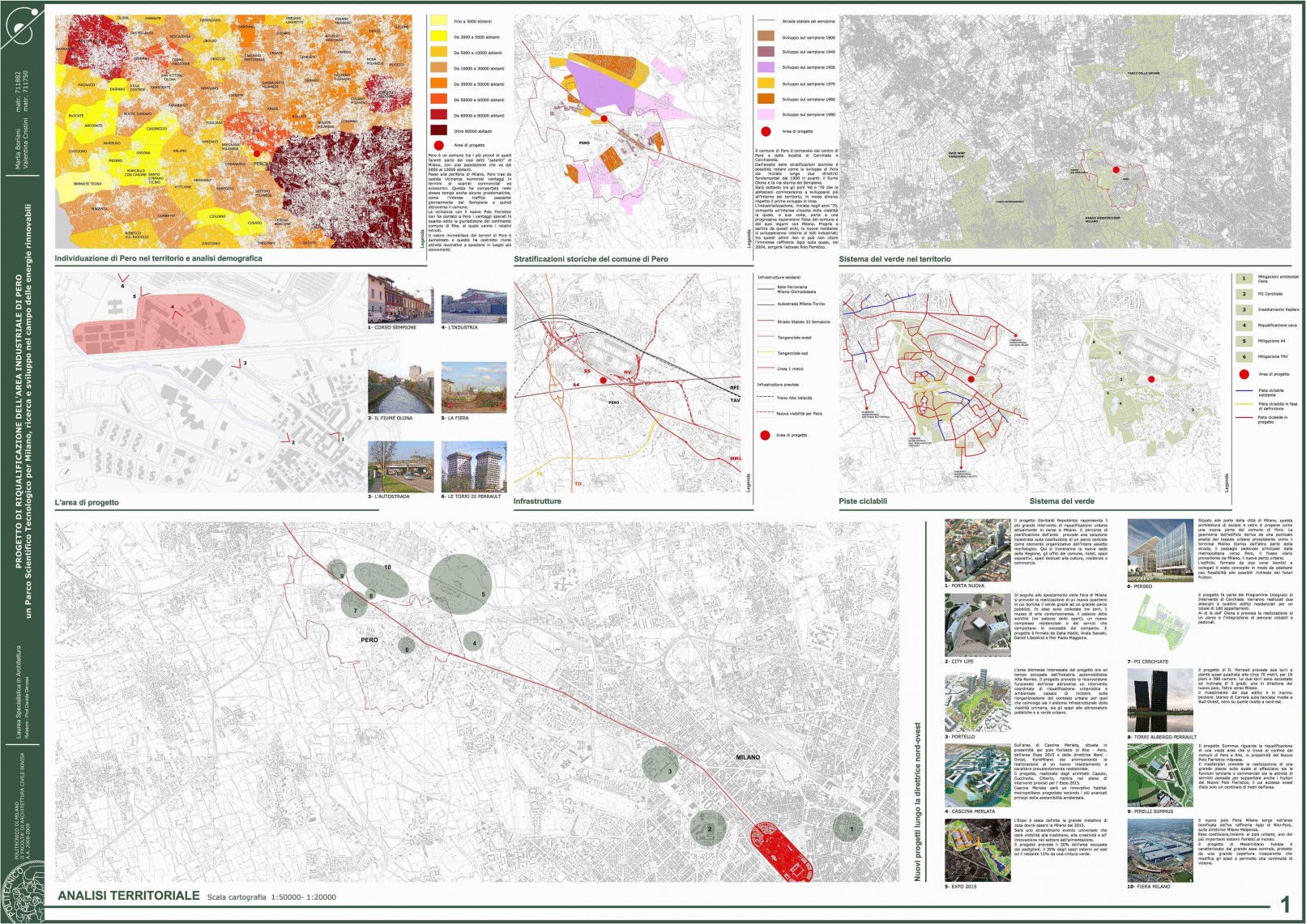The height and width of the screenshot is (924, 1306).
Task: Open the 'La Fiera' photo thumbnail
Action: (474, 390)
